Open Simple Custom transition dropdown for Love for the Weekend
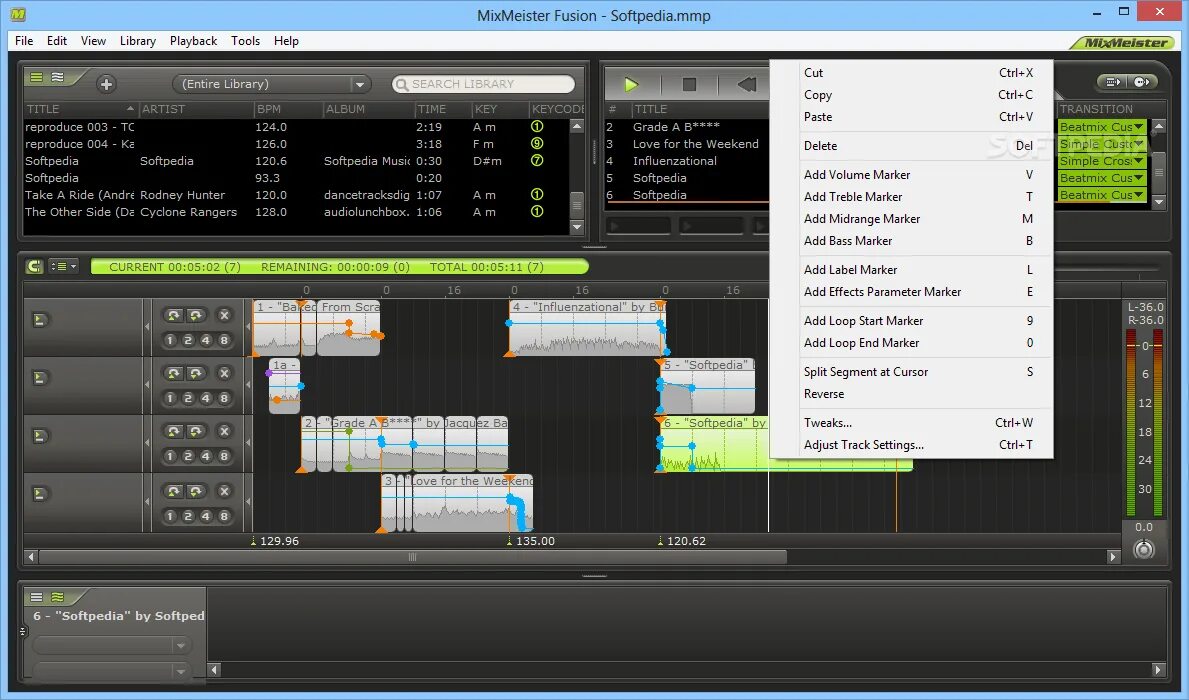The width and height of the screenshot is (1189, 700). pyautogui.click(x=1102, y=144)
